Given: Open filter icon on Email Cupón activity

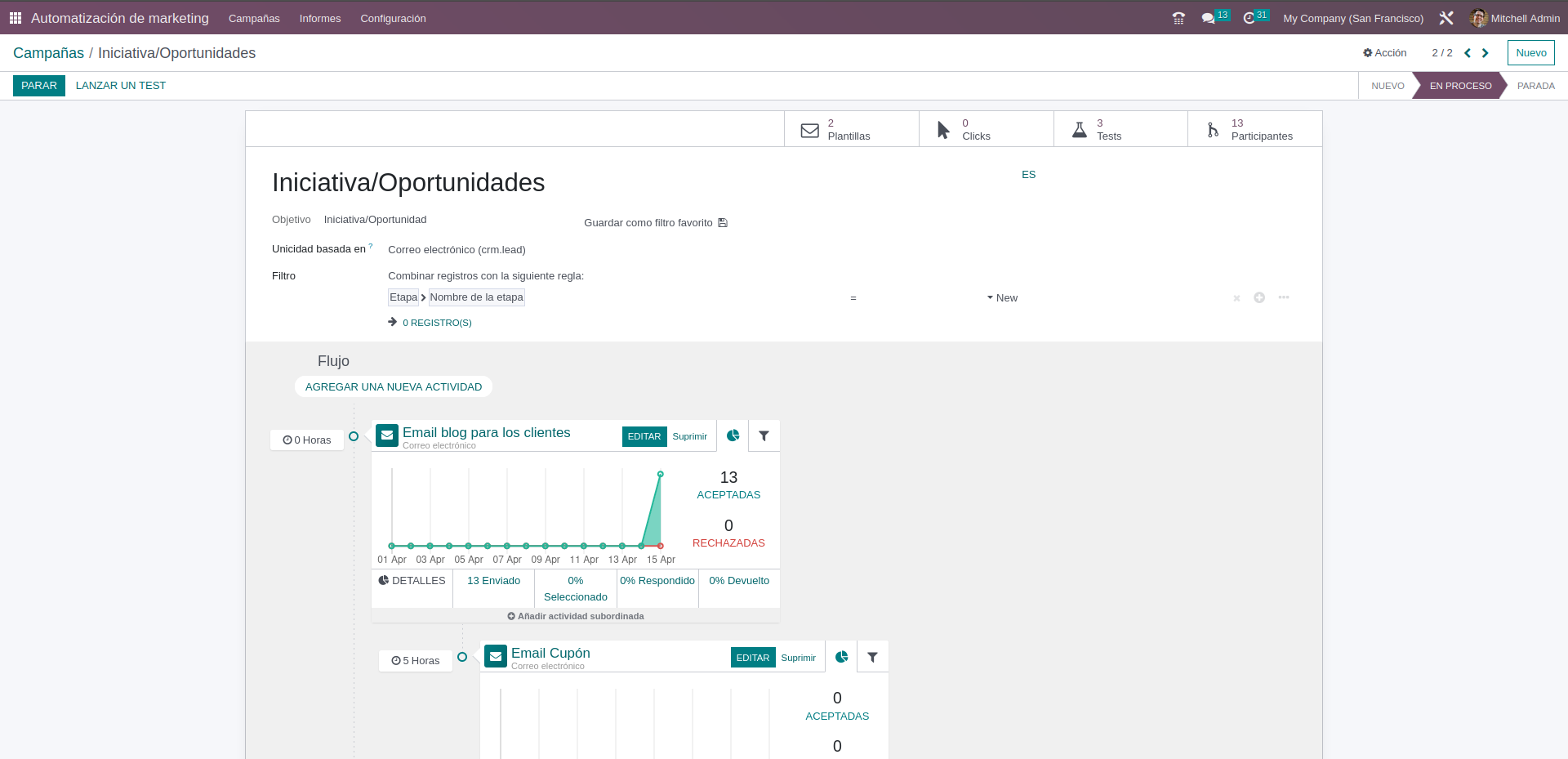Looking at the screenshot, I should (x=872, y=657).
